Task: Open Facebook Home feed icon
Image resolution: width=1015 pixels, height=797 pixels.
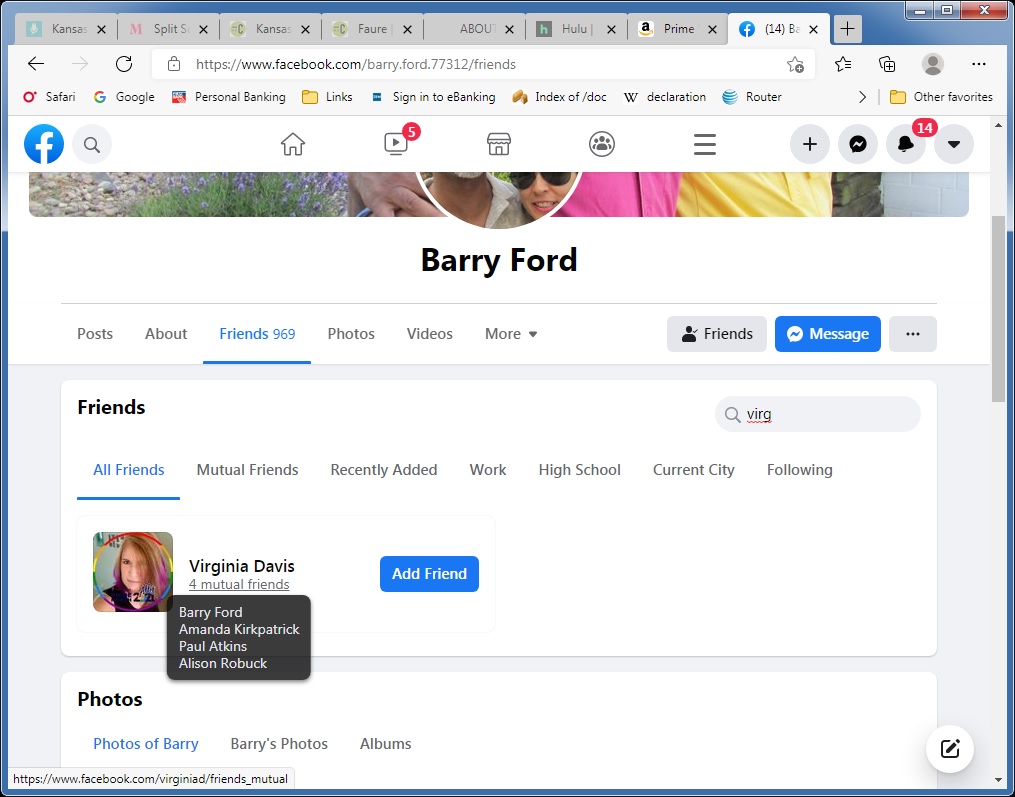Action: (293, 145)
